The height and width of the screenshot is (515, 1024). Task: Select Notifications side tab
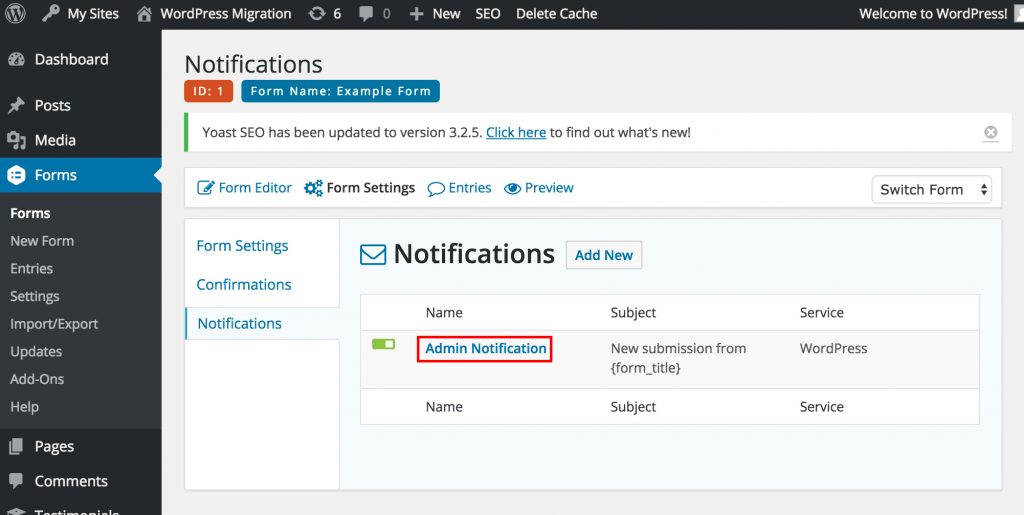240,324
